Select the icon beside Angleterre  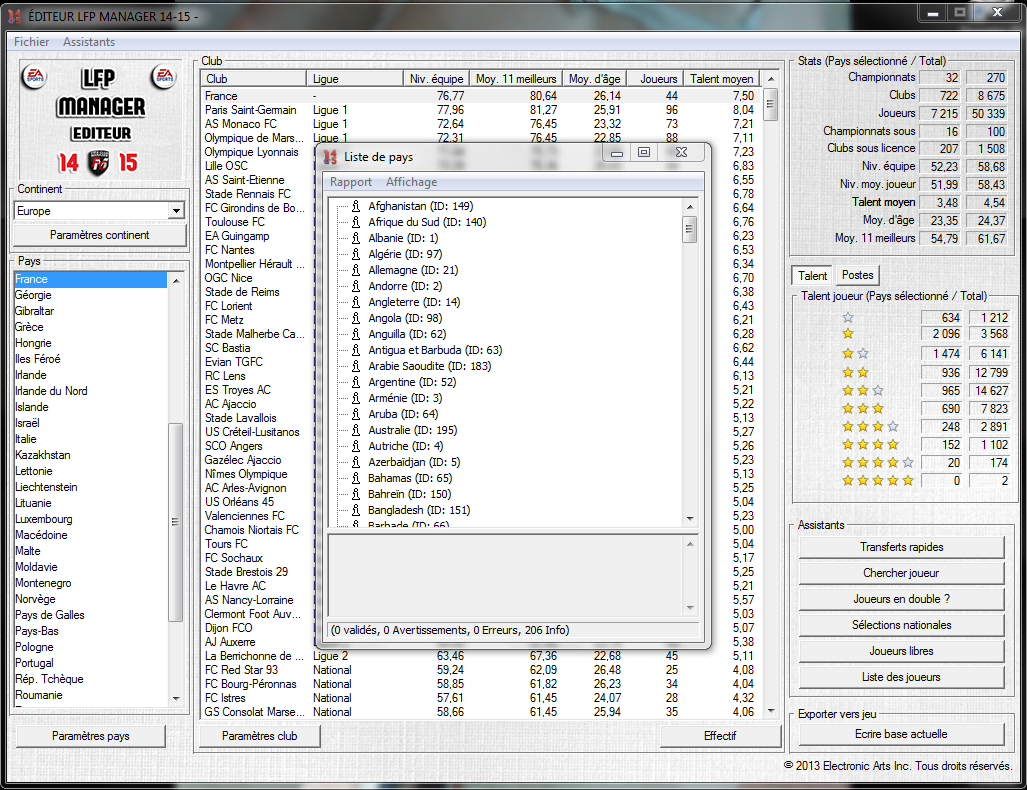356,302
